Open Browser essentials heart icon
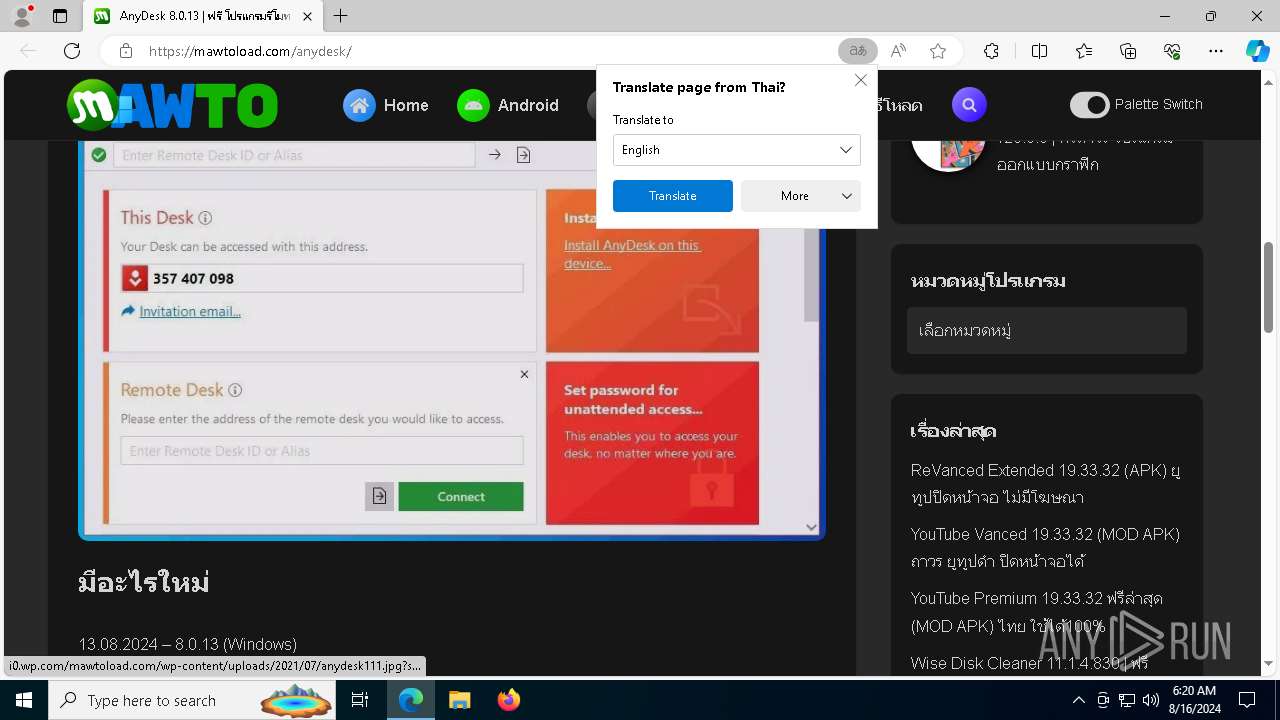Image resolution: width=1280 pixels, height=720 pixels. coord(1172,51)
